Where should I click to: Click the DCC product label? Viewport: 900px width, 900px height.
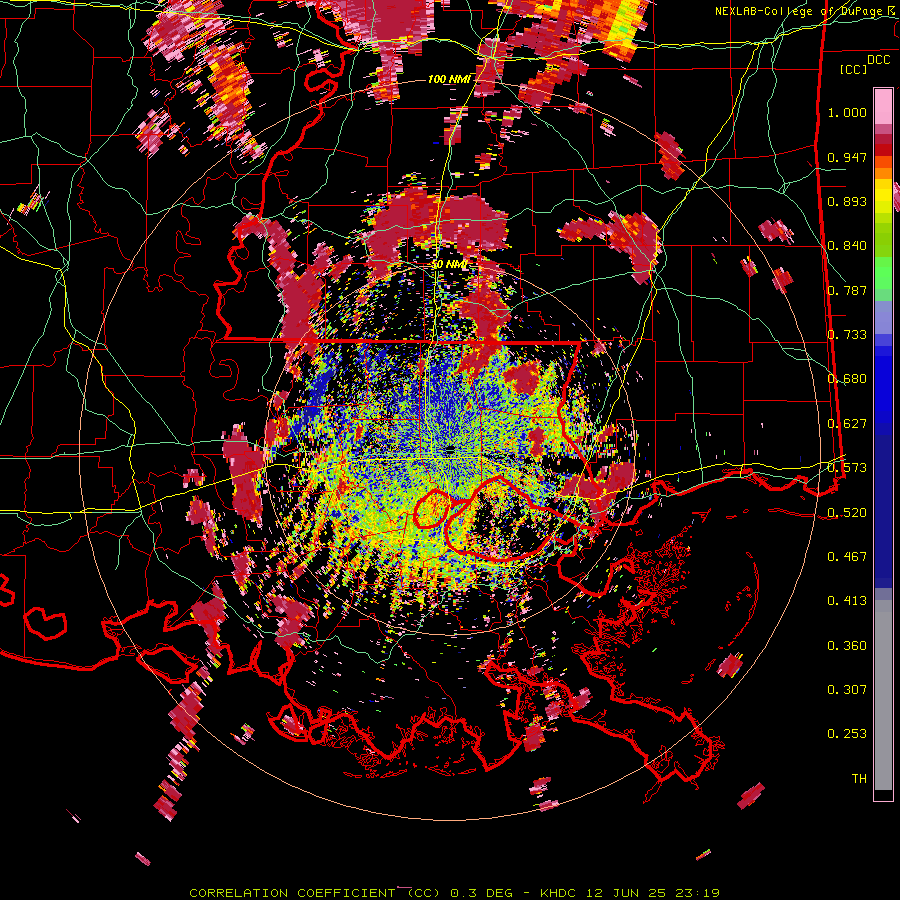pyautogui.click(x=878, y=60)
